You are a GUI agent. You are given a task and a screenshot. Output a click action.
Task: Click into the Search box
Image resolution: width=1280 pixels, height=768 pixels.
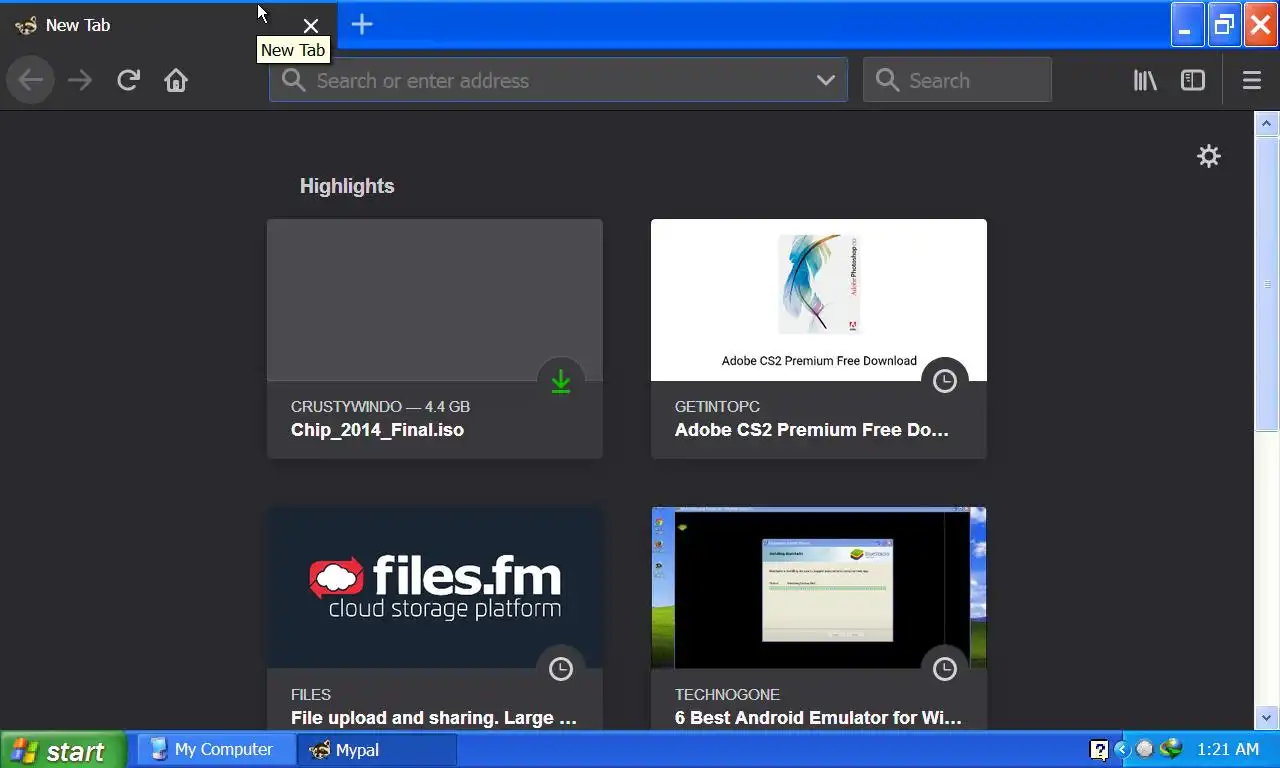click(x=957, y=80)
